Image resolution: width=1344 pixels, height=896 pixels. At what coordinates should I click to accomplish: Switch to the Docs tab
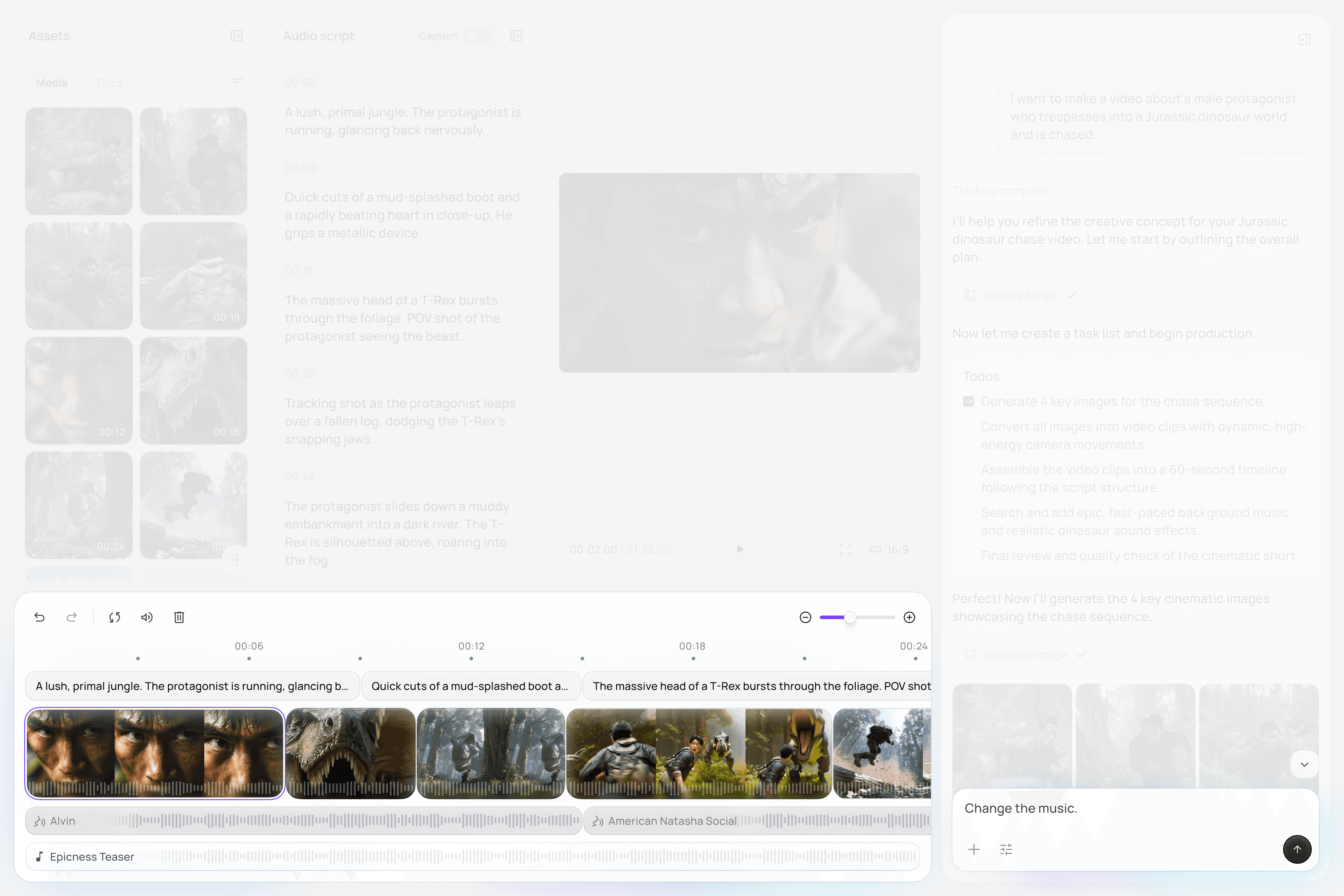tap(110, 83)
